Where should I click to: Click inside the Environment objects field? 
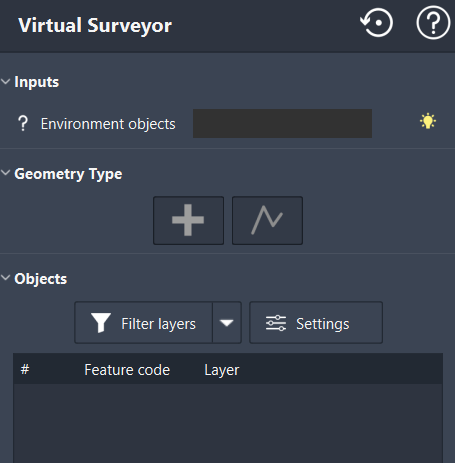point(282,123)
